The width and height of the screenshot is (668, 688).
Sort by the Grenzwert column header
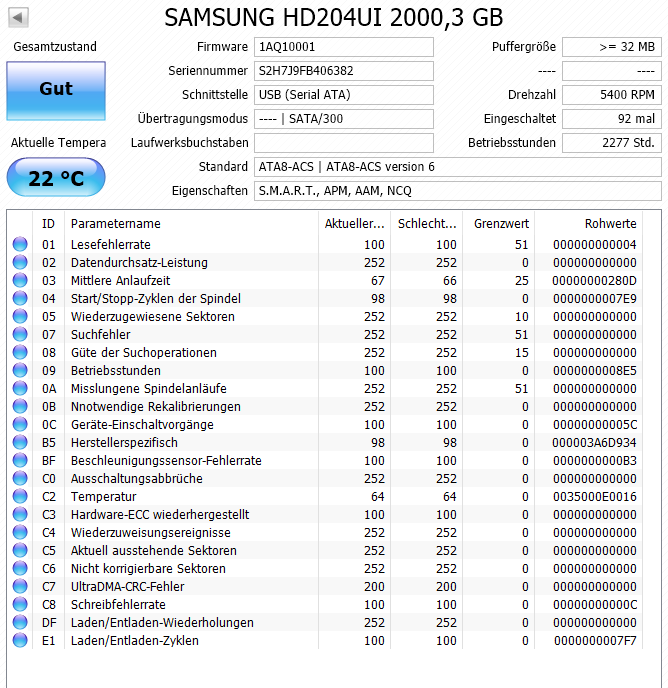coord(499,224)
